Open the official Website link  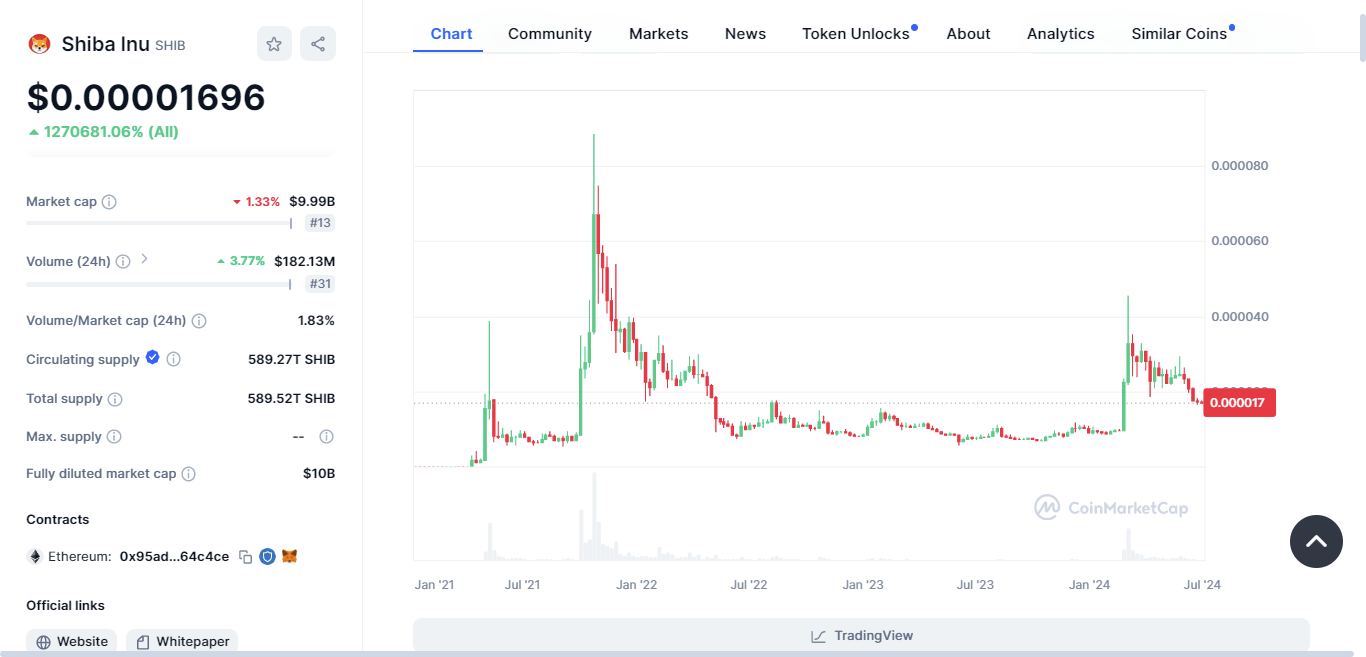[72, 642]
